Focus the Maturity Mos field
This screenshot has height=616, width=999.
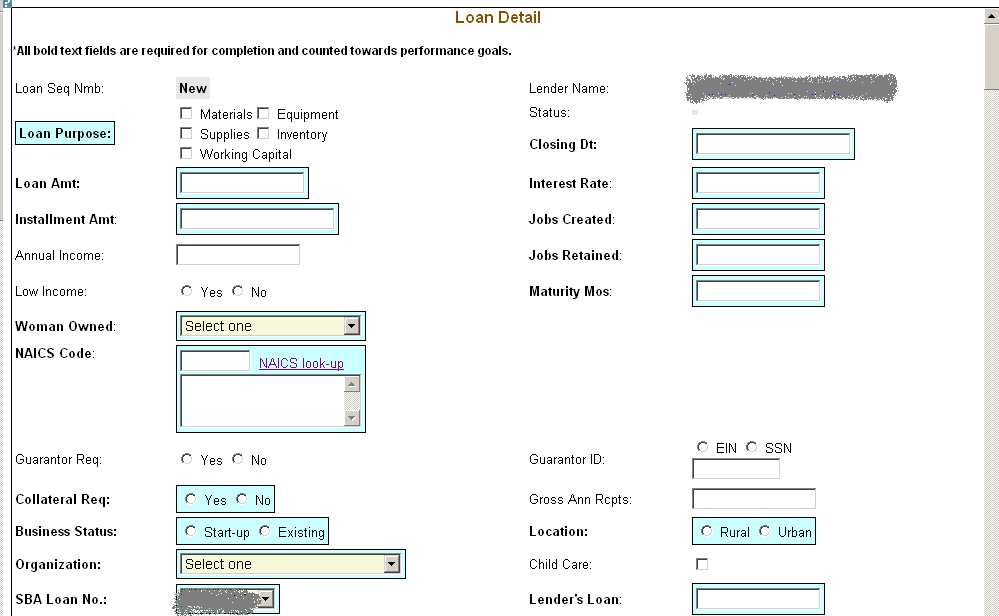[758, 291]
